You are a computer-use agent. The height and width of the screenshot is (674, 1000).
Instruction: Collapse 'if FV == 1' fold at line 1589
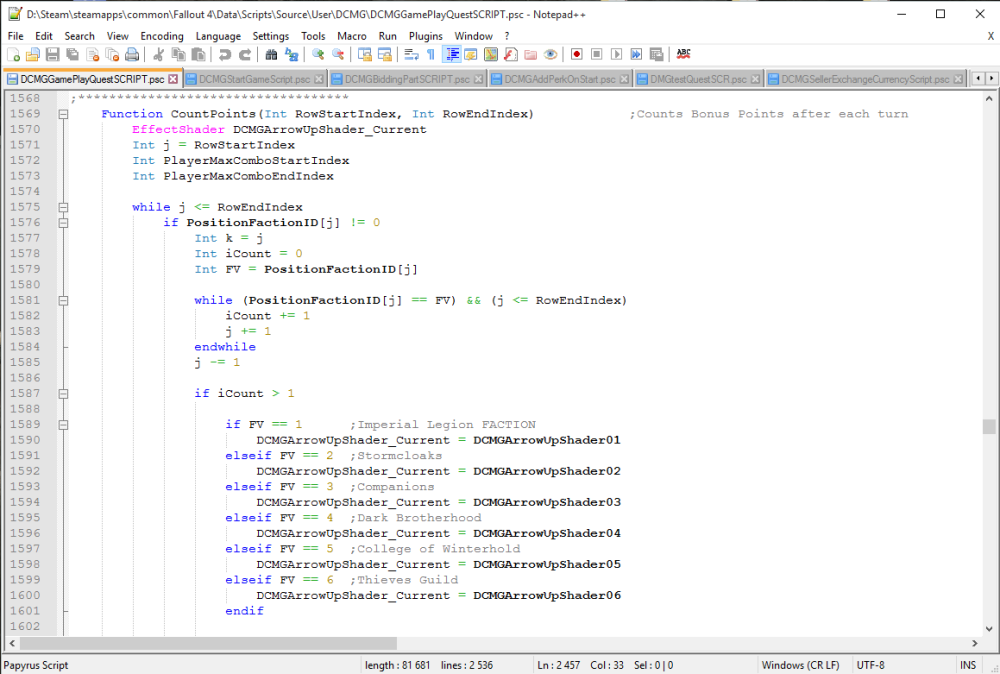point(63,425)
